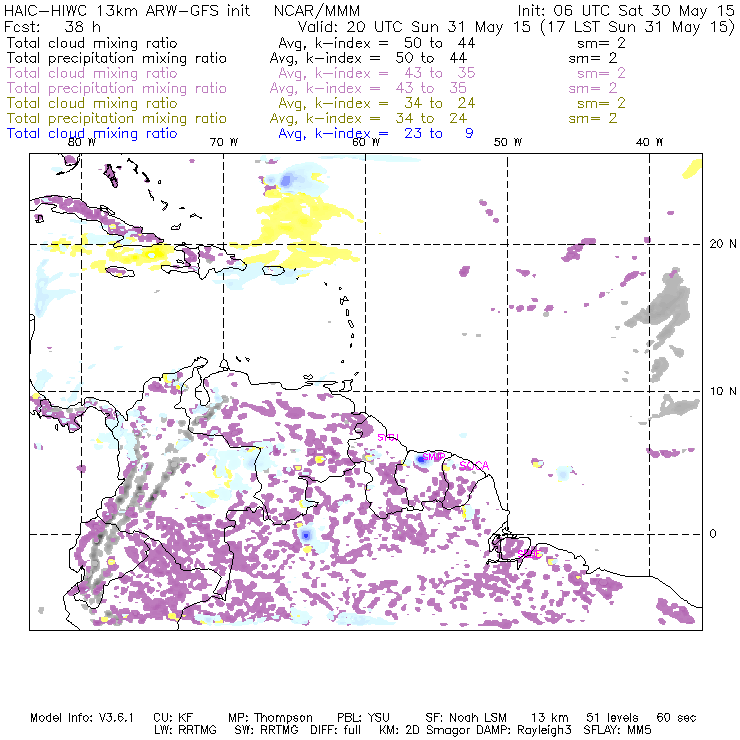The height and width of the screenshot is (740, 740).
Task: Click the 'Fcst: 38 h' forecast hour
Action: [x=52, y=27]
